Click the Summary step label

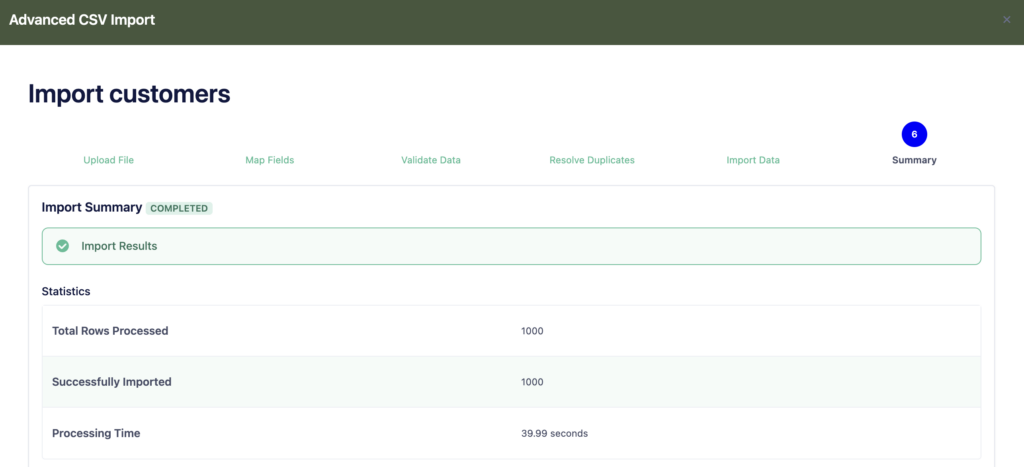coord(914,160)
